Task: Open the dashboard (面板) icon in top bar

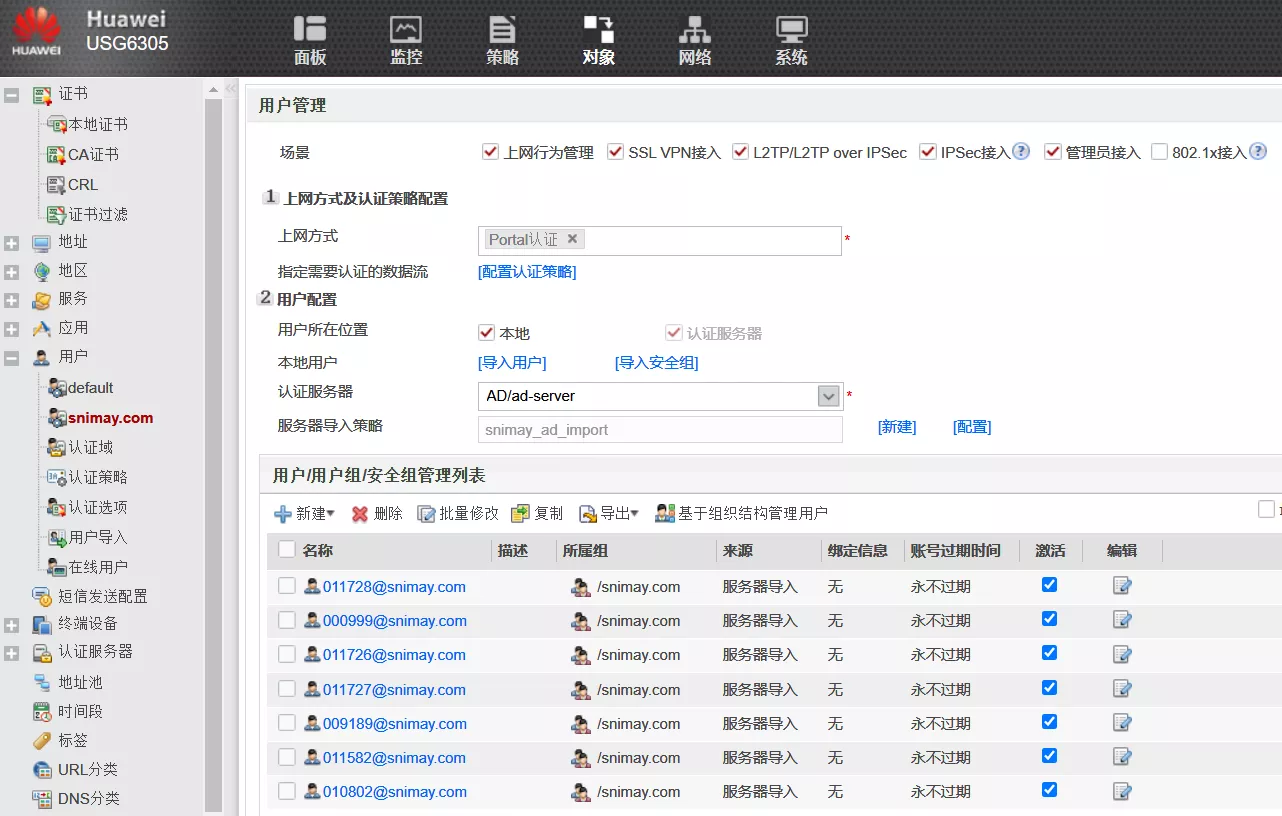Action: (x=310, y=30)
